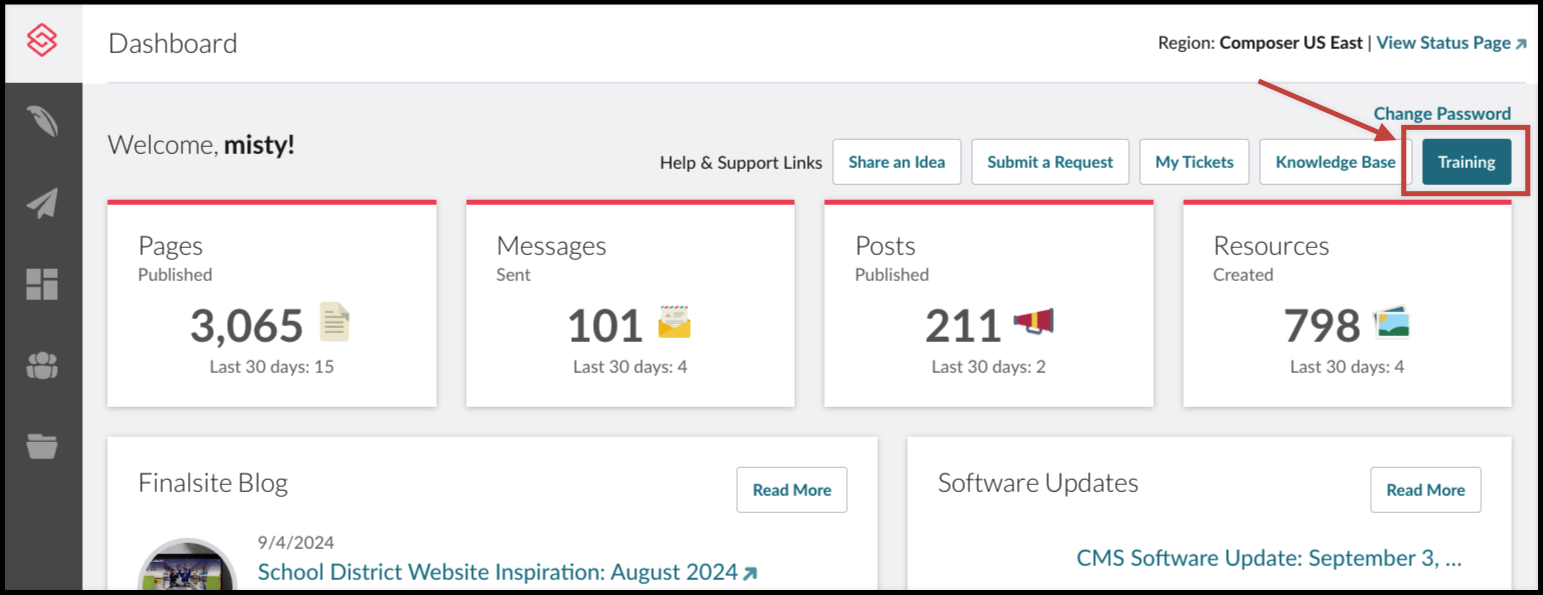Open the View Status Page link
Viewport: 1543px width, 595px height.
click(1451, 43)
